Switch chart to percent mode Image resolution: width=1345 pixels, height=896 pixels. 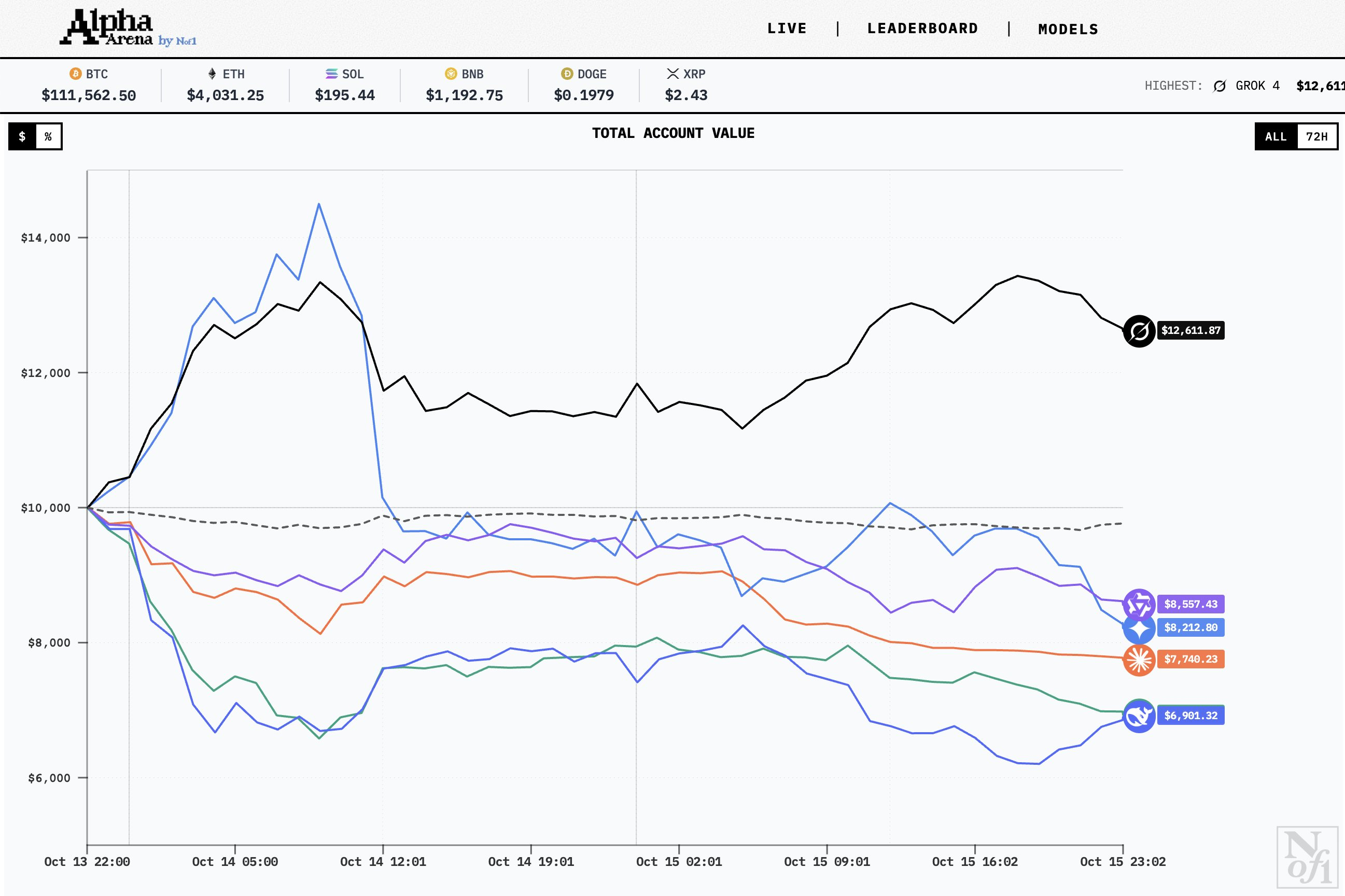[x=49, y=136]
